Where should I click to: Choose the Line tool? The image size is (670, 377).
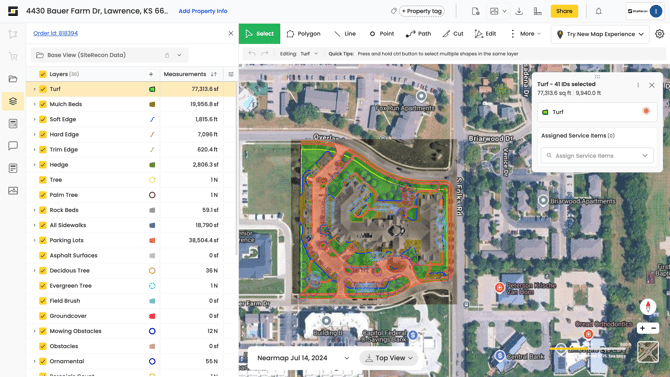pyautogui.click(x=345, y=34)
